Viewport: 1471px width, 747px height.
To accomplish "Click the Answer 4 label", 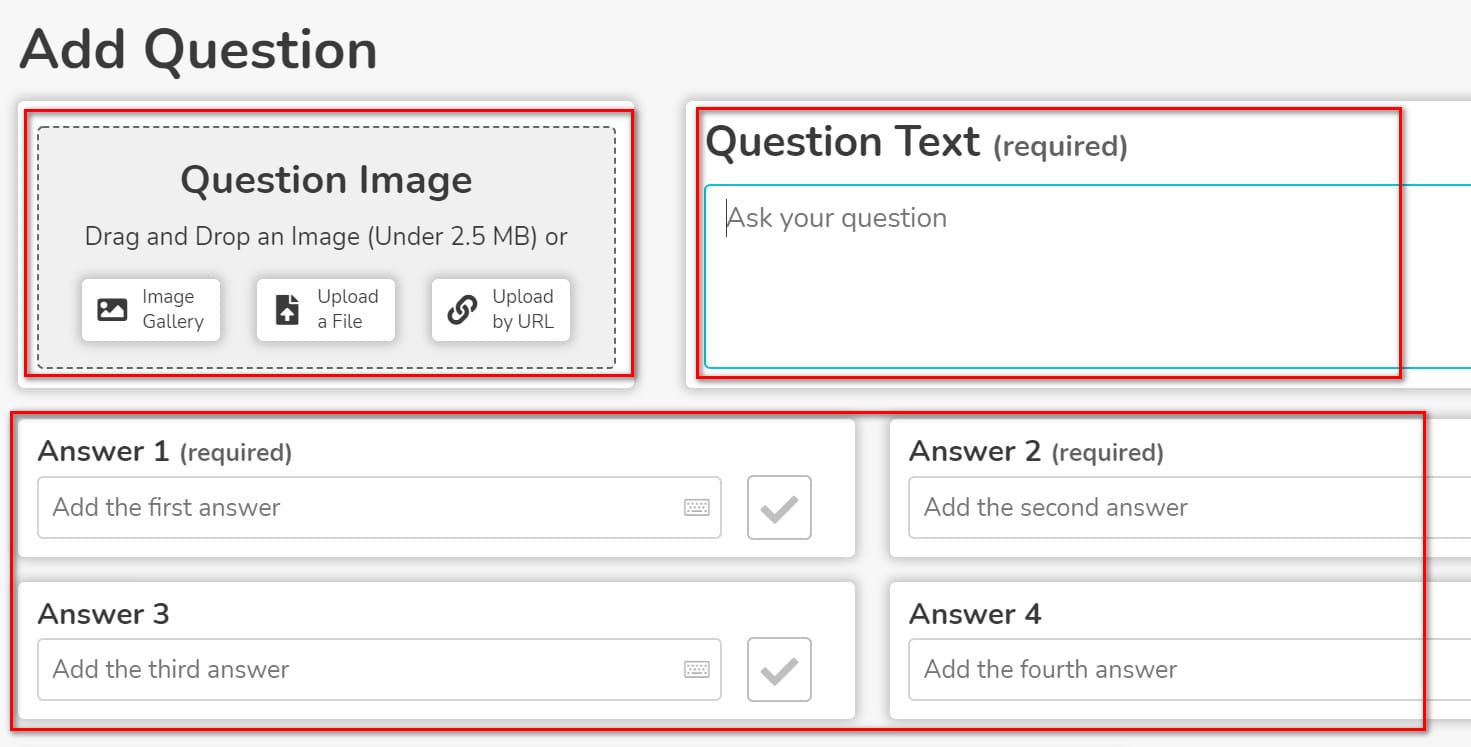I will pyautogui.click(x=975, y=614).
